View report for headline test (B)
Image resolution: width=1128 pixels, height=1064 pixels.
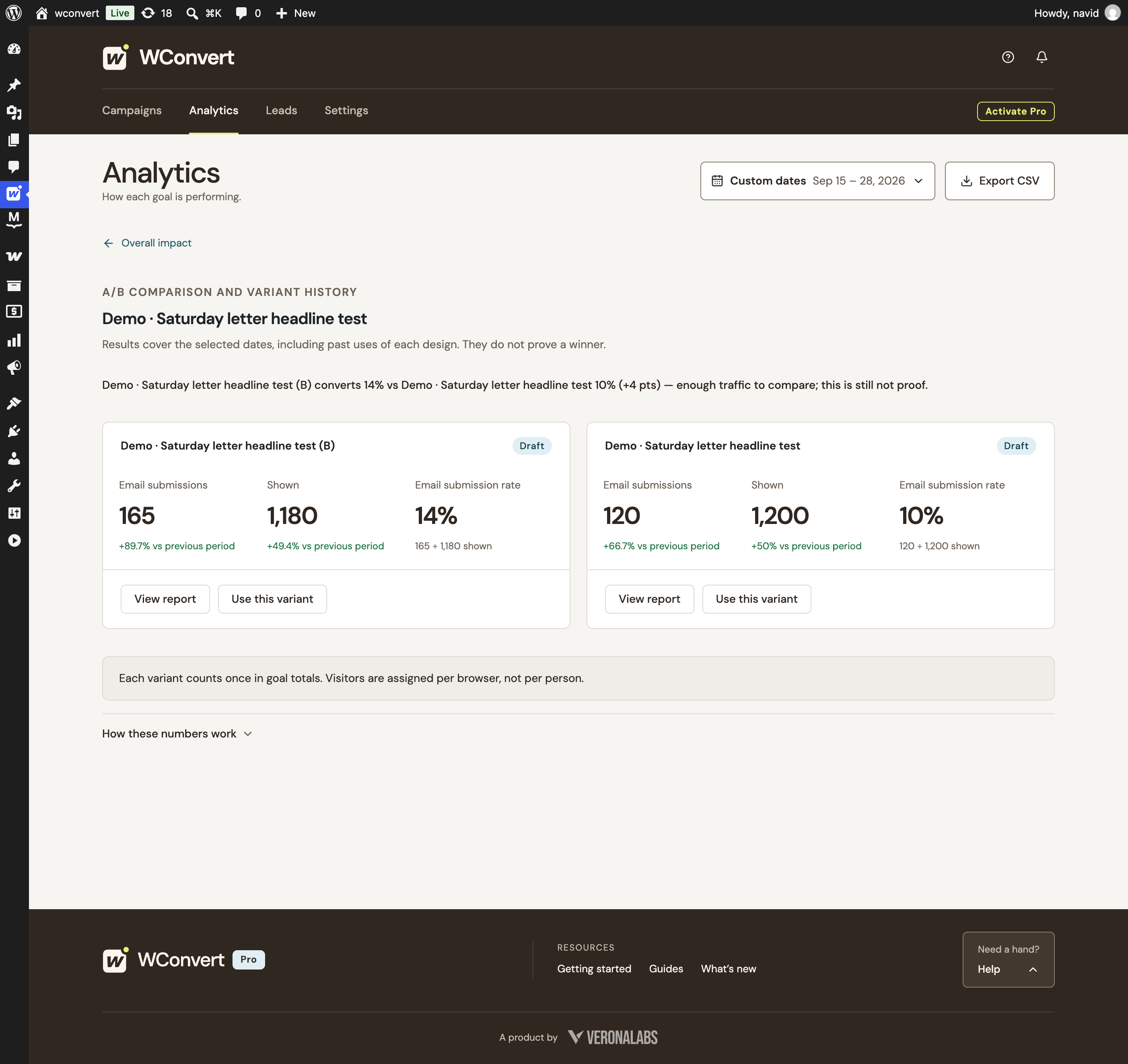pyautogui.click(x=165, y=599)
